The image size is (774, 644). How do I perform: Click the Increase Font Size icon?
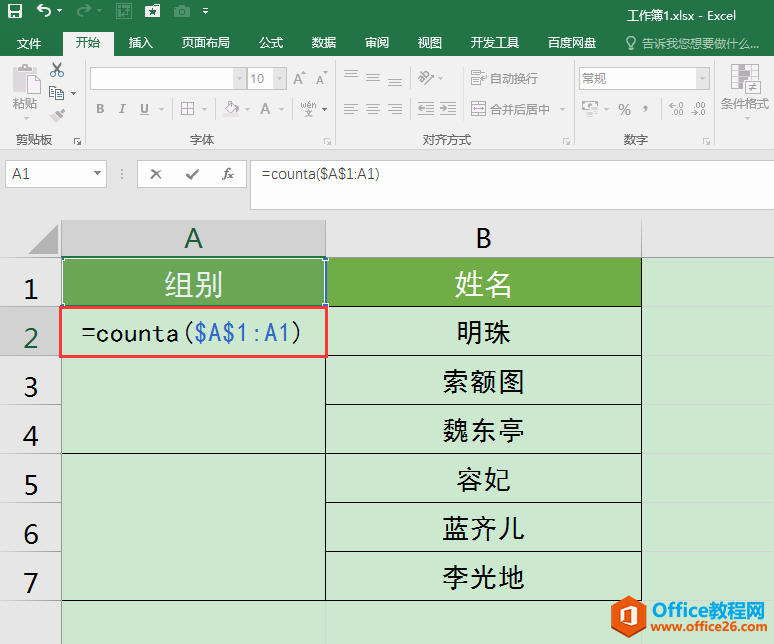[299, 78]
